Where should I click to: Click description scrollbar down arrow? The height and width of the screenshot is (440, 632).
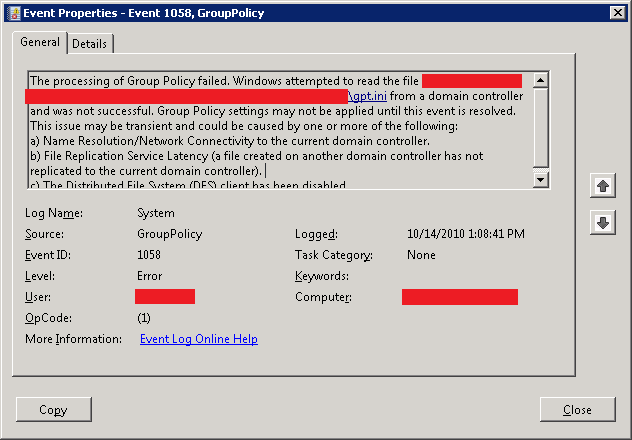tap(540, 179)
